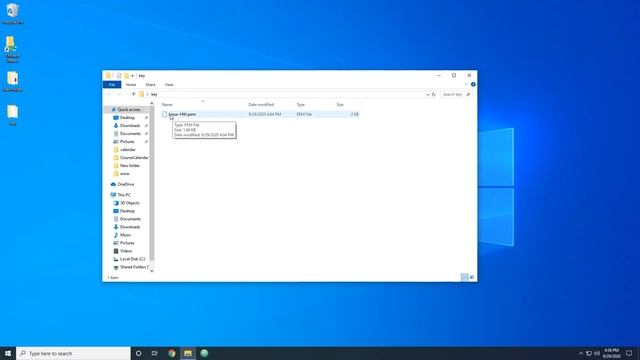Open Downloads under This PC
The image size is (640, 360).
coord(130,227)
